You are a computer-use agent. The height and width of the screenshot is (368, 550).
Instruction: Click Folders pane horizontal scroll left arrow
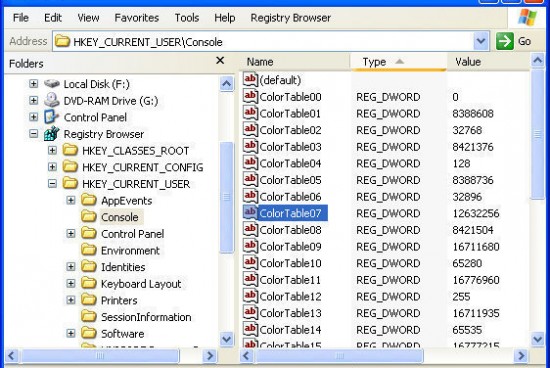12,356
